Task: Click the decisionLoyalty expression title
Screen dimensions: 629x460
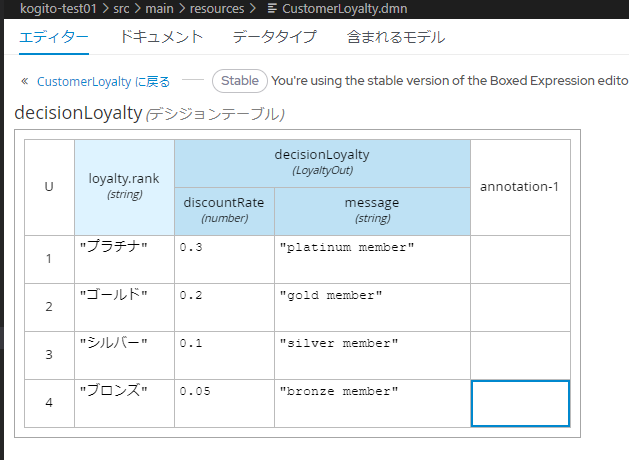Action: (x=79, y=113)
